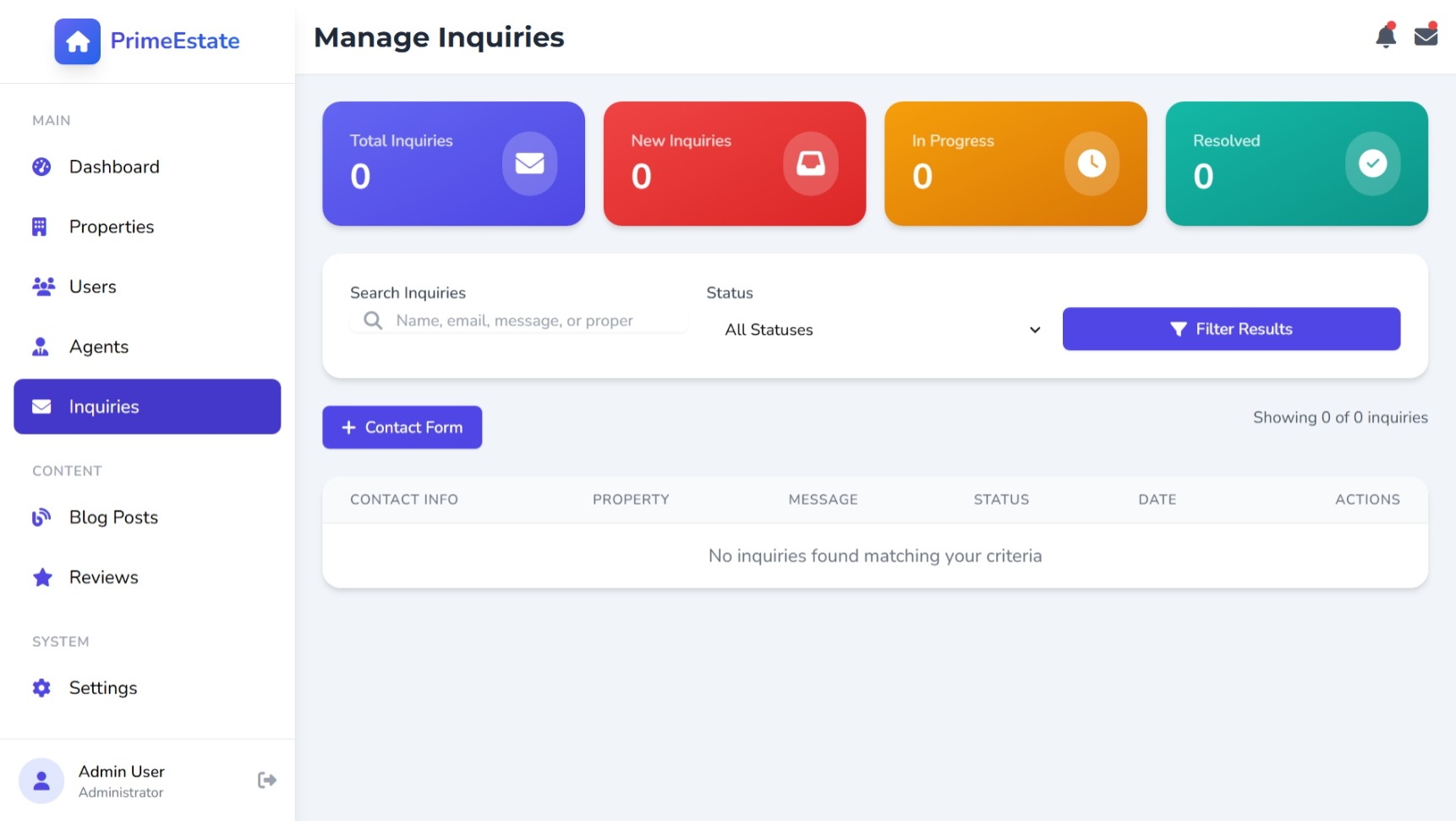Navigate to the Users page

[93, 287]
